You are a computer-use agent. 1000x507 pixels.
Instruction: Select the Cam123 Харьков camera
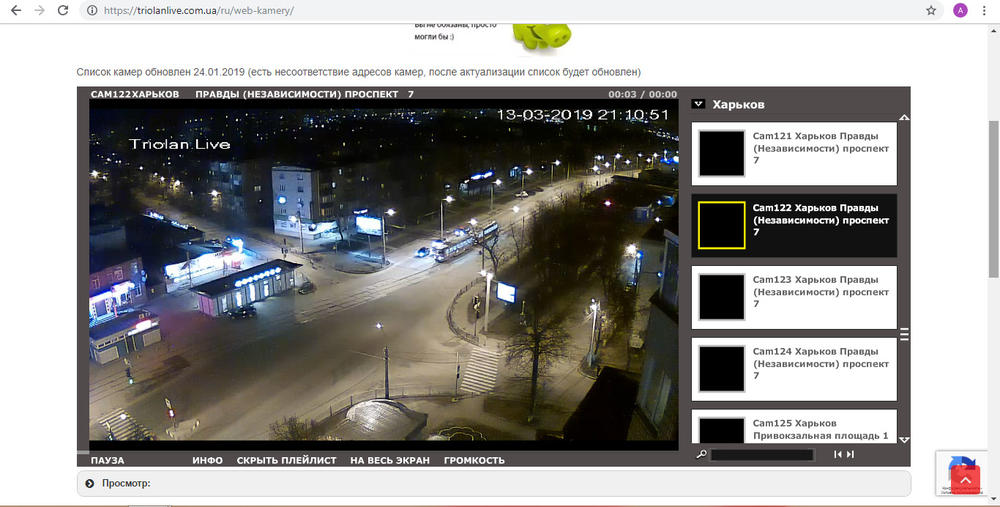coord(794,297)
